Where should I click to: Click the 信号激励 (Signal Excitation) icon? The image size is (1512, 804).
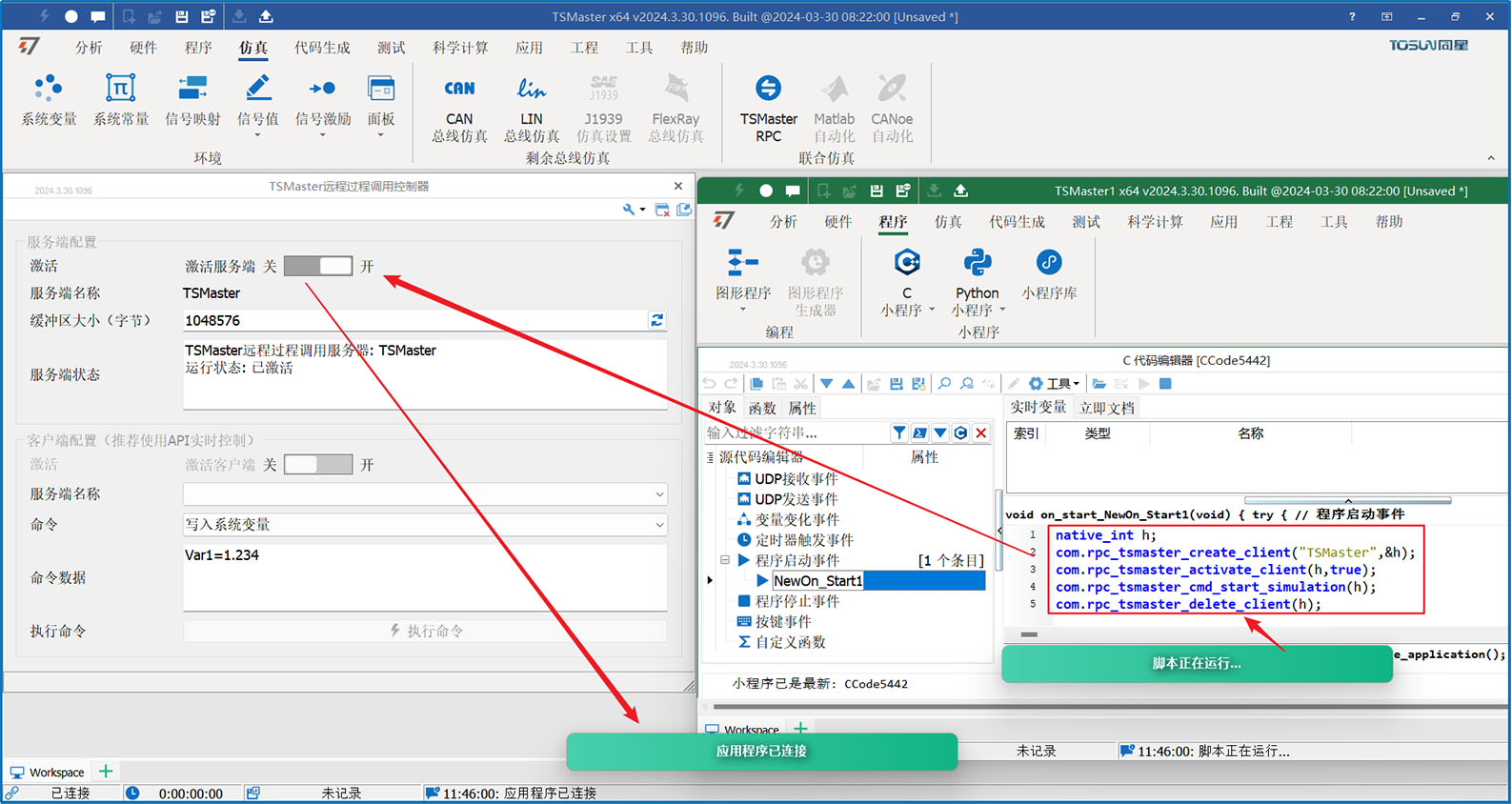pos(322,89)
